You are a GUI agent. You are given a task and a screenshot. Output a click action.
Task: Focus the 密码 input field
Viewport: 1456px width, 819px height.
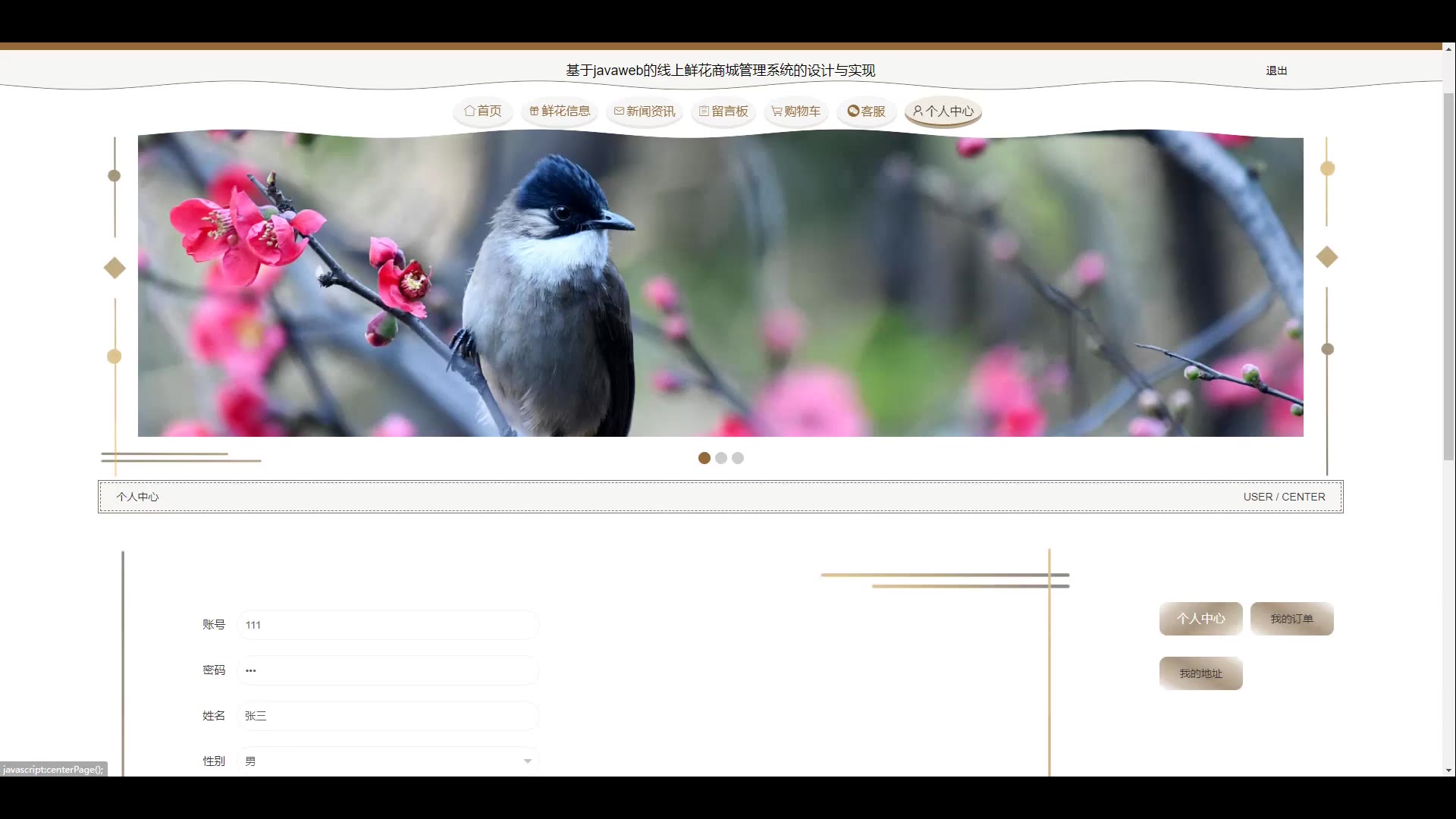[388, 670]
